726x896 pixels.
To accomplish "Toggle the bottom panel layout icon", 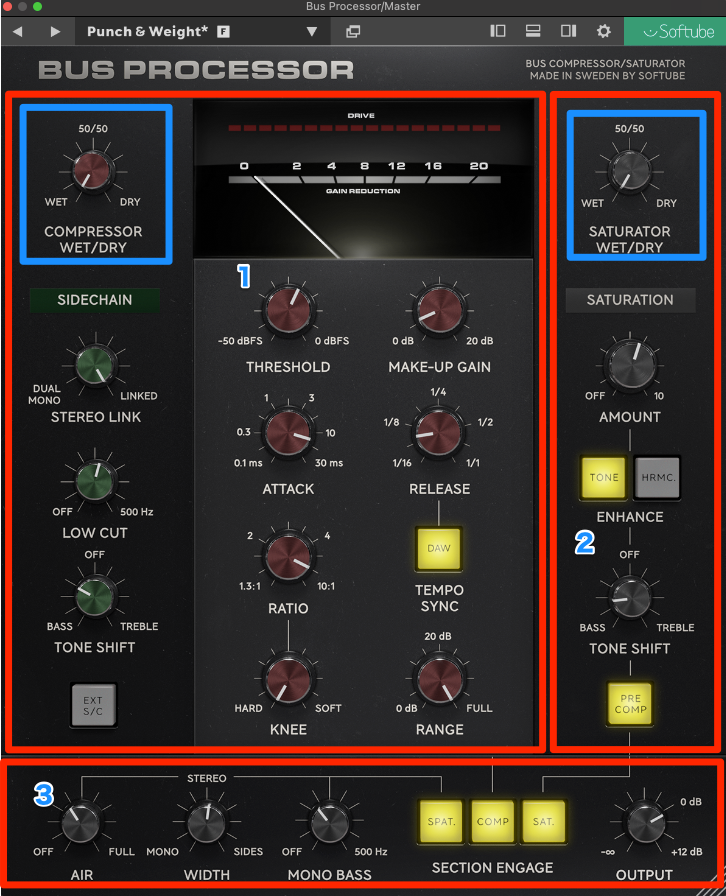I will [533, 32].
